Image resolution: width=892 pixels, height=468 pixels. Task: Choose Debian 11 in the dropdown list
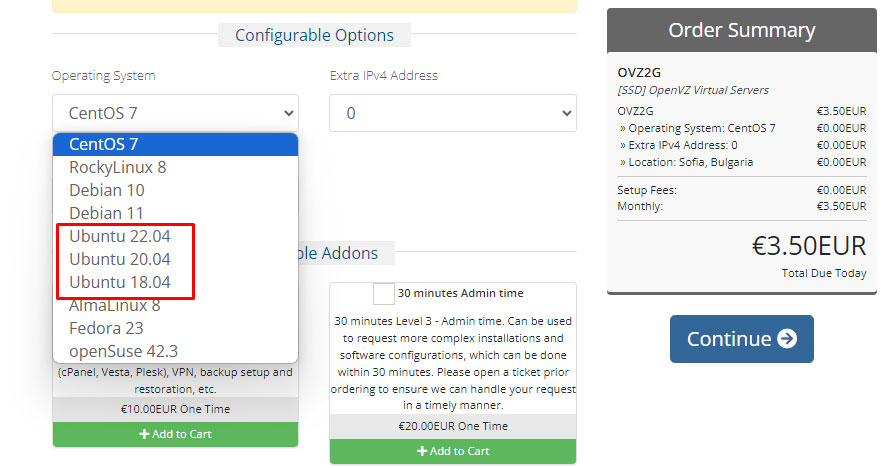pyautogui.click(x=175, y=213)
